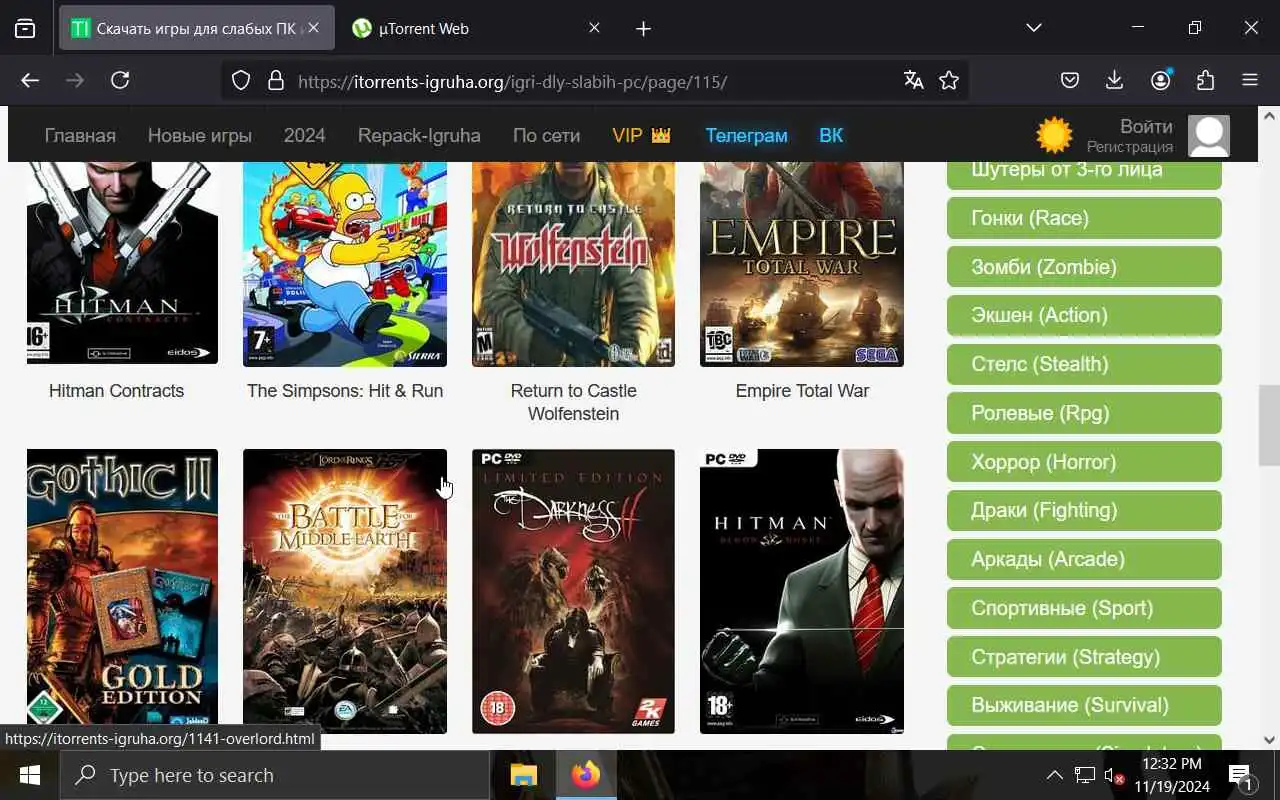Select Спортивные (Sport) category

[x=1084, y=608]
